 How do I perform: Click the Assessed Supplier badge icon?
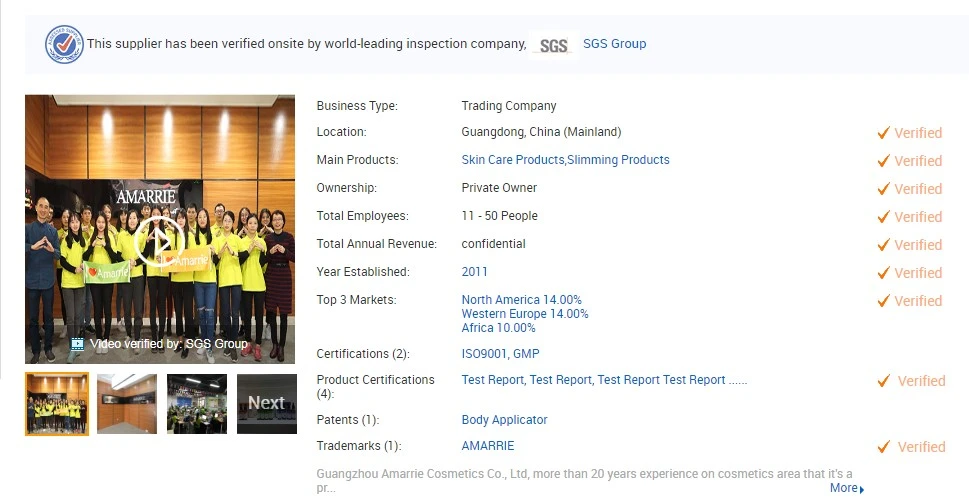click(64, 44)
